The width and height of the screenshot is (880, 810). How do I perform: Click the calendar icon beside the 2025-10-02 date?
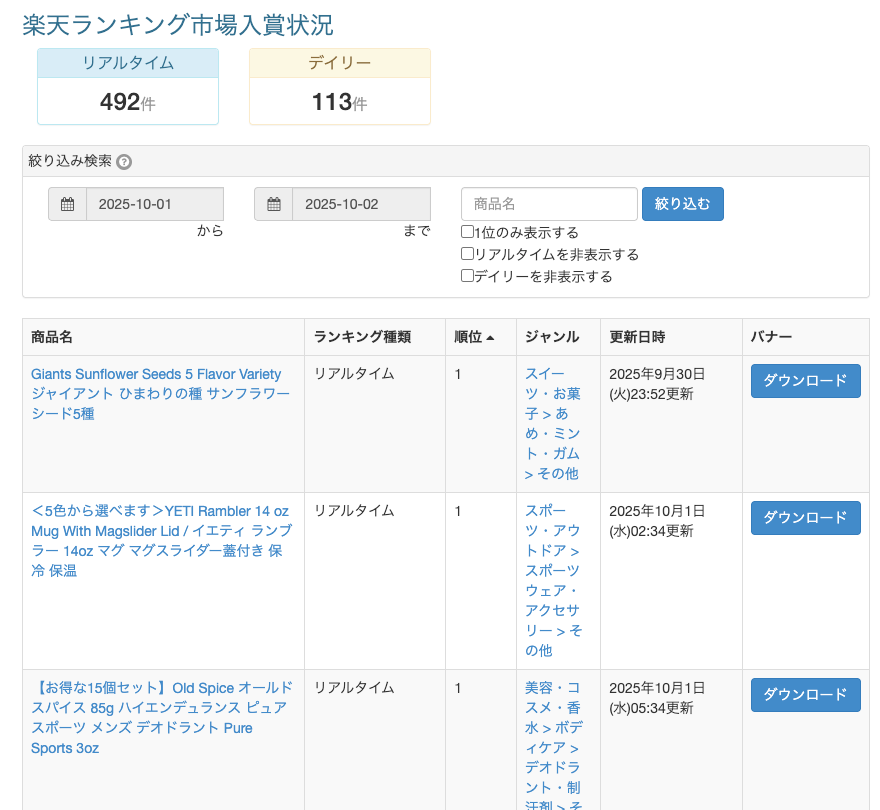click(x=274, y=204)
